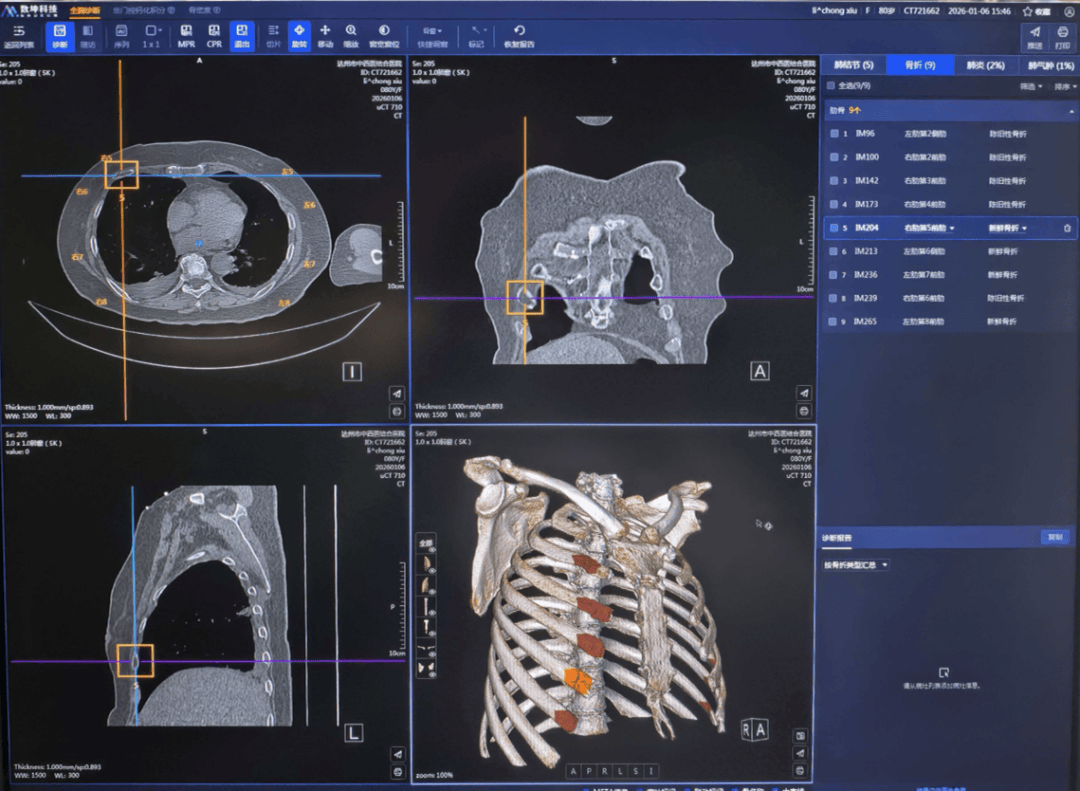Open the series icon in toolbar
The height and width of the screenshot is (791, 1080).
[x=121, y=36]
